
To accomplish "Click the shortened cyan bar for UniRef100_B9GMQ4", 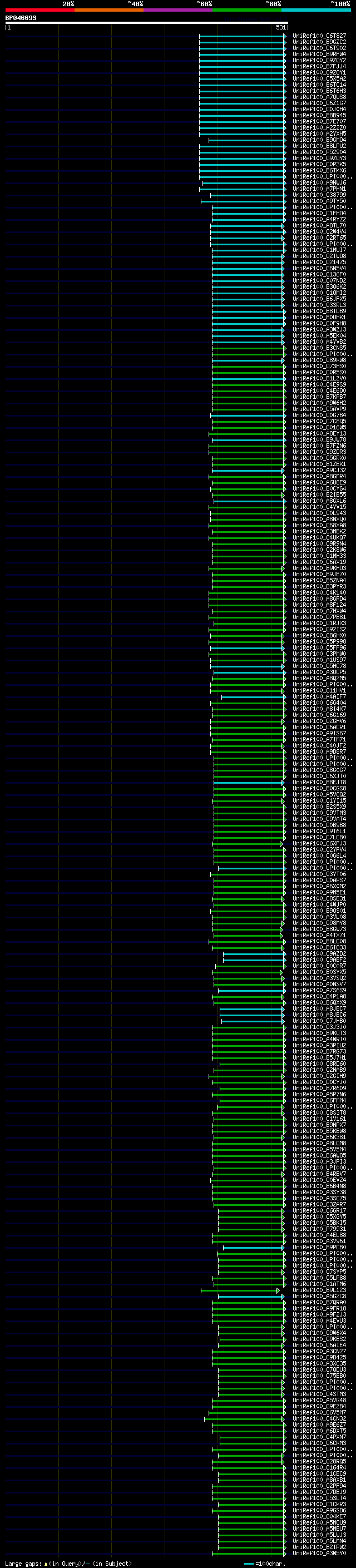I will tap(247, 140).
